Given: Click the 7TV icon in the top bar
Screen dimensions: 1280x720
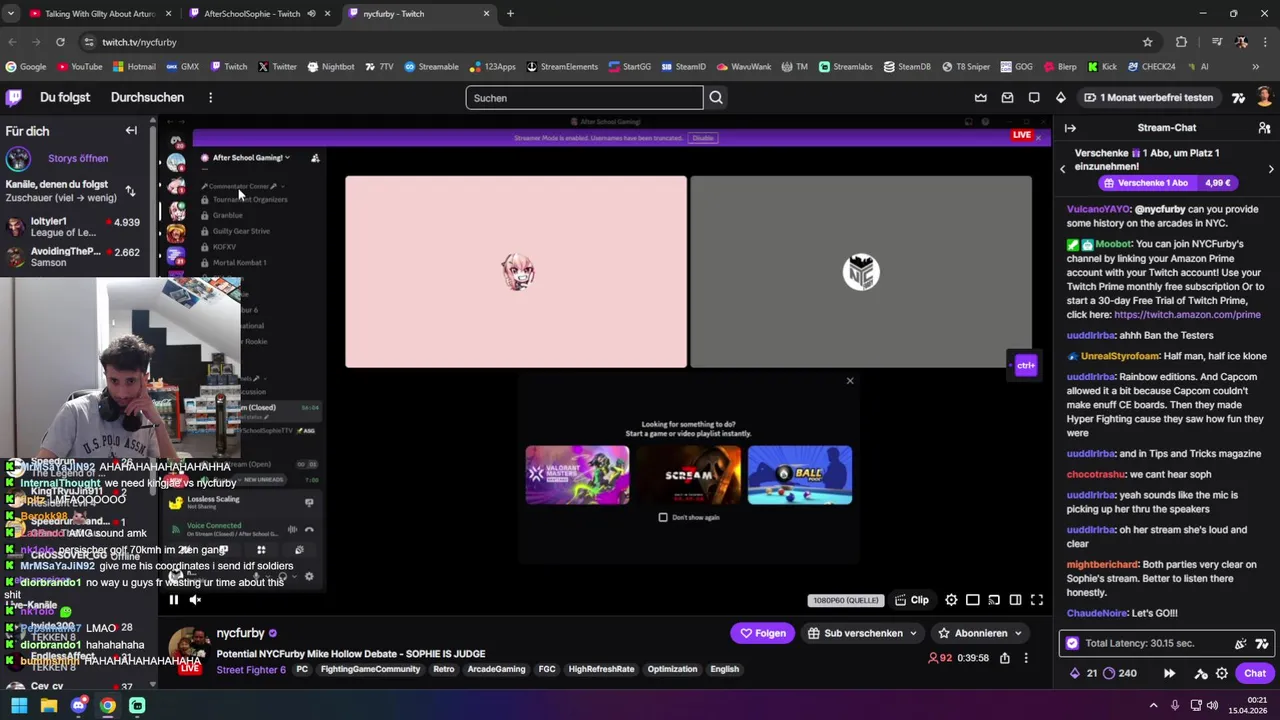Looking at the screenshot, I should tap(1239, 97).
